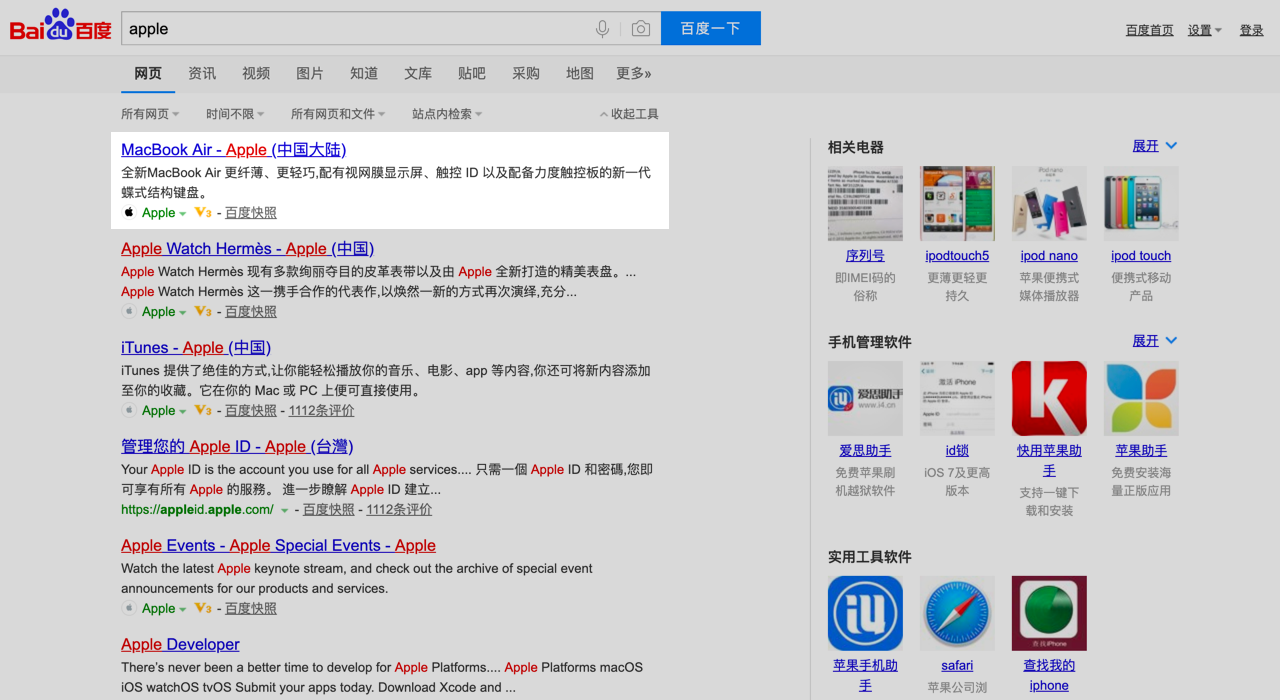
Task: Open the green Apple site name under Apple Watch Hermès
Action: tap(159, 311)
